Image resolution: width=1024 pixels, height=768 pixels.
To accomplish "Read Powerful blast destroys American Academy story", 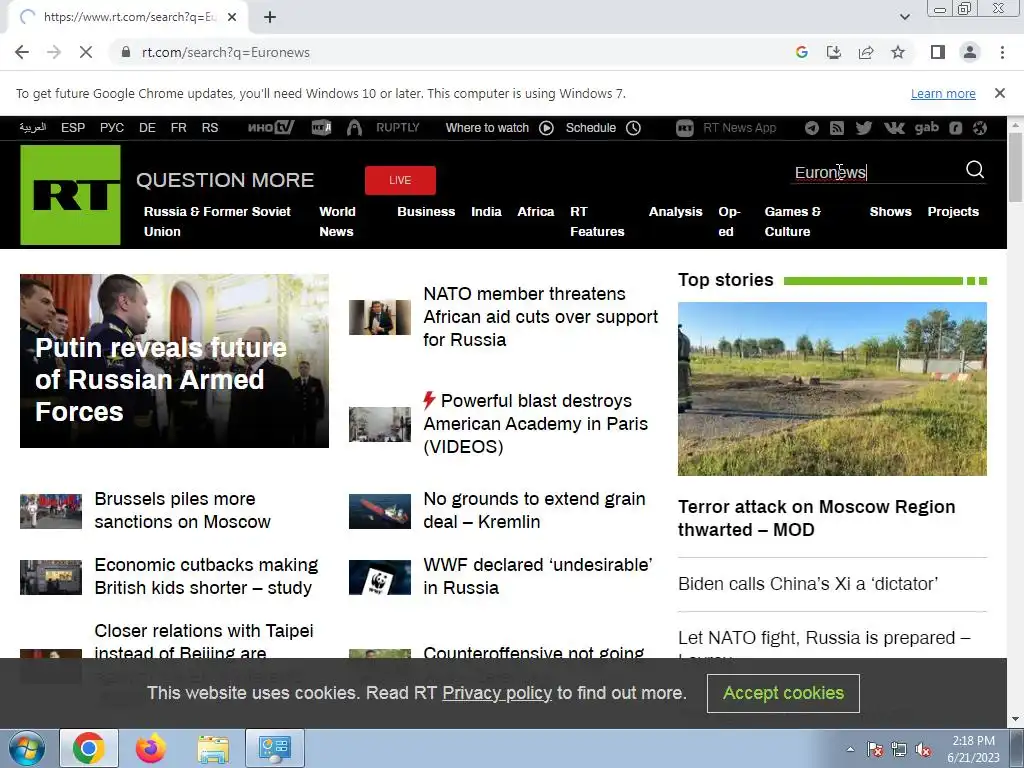I will [x=536, y=424].
